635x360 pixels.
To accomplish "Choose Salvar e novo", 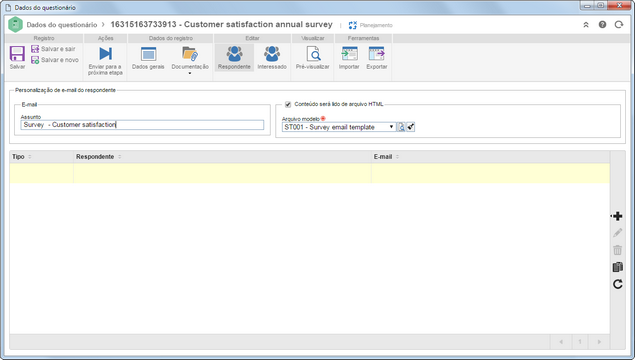I will [55, 60].
